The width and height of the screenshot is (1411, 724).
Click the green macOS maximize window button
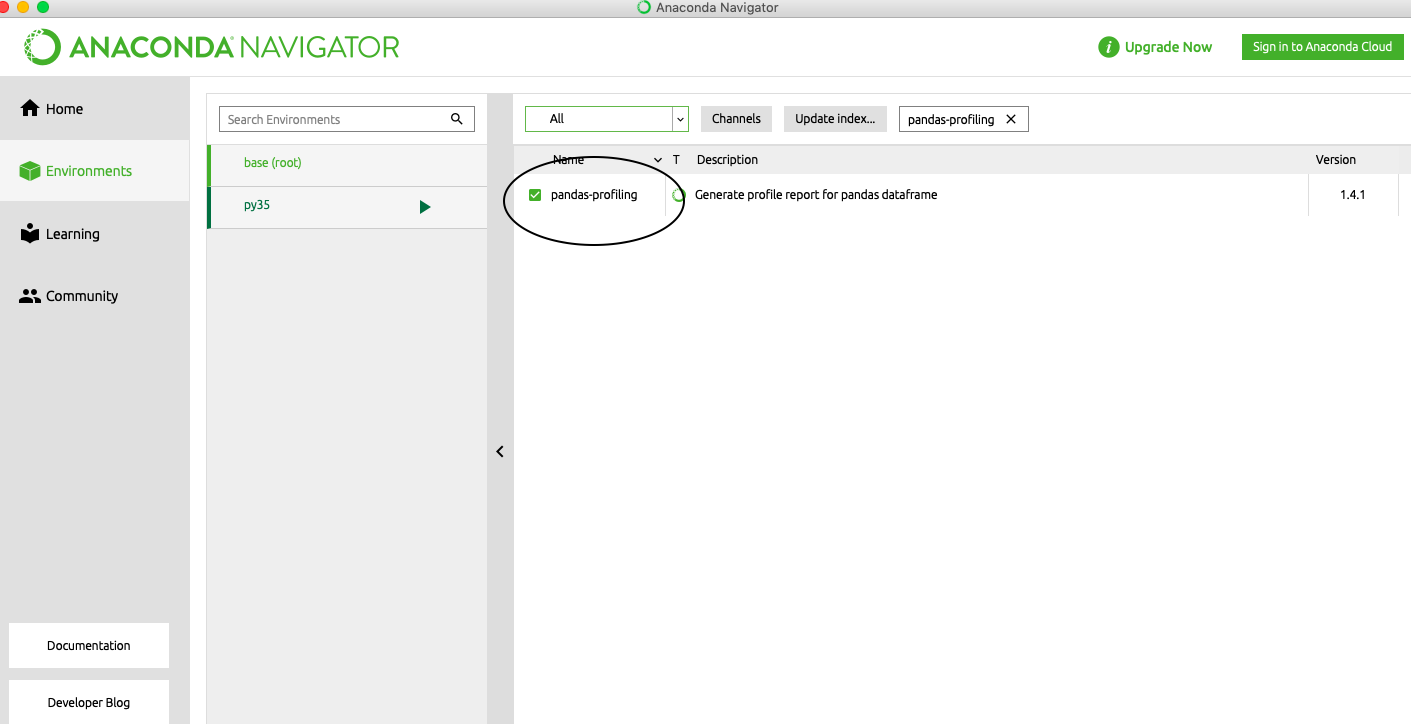point(43,7)
